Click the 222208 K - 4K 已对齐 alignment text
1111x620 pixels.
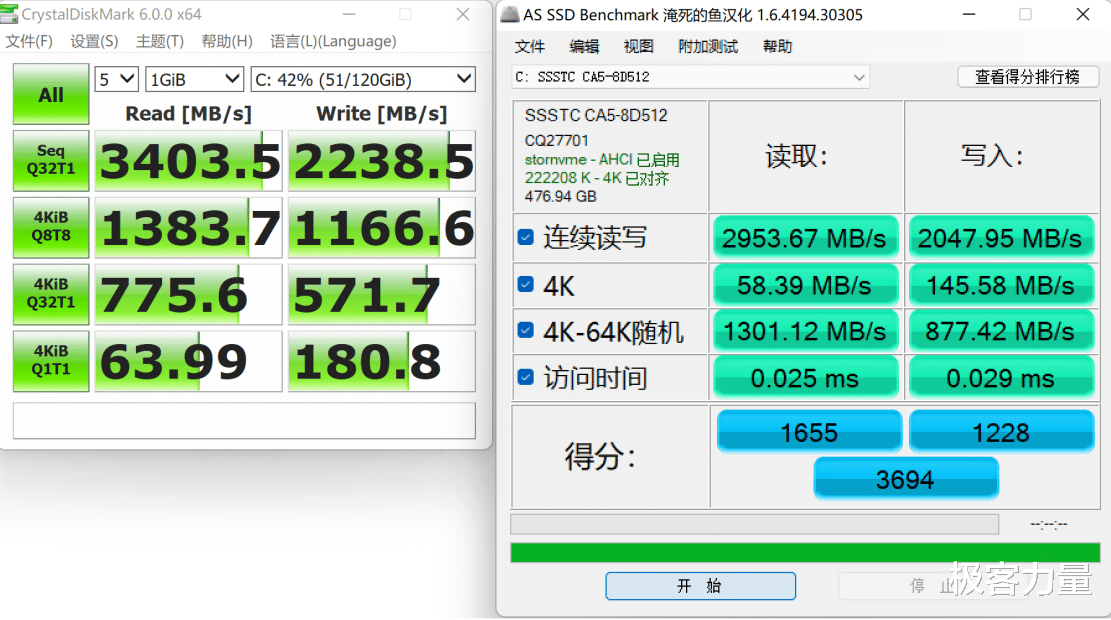point(597,178)
